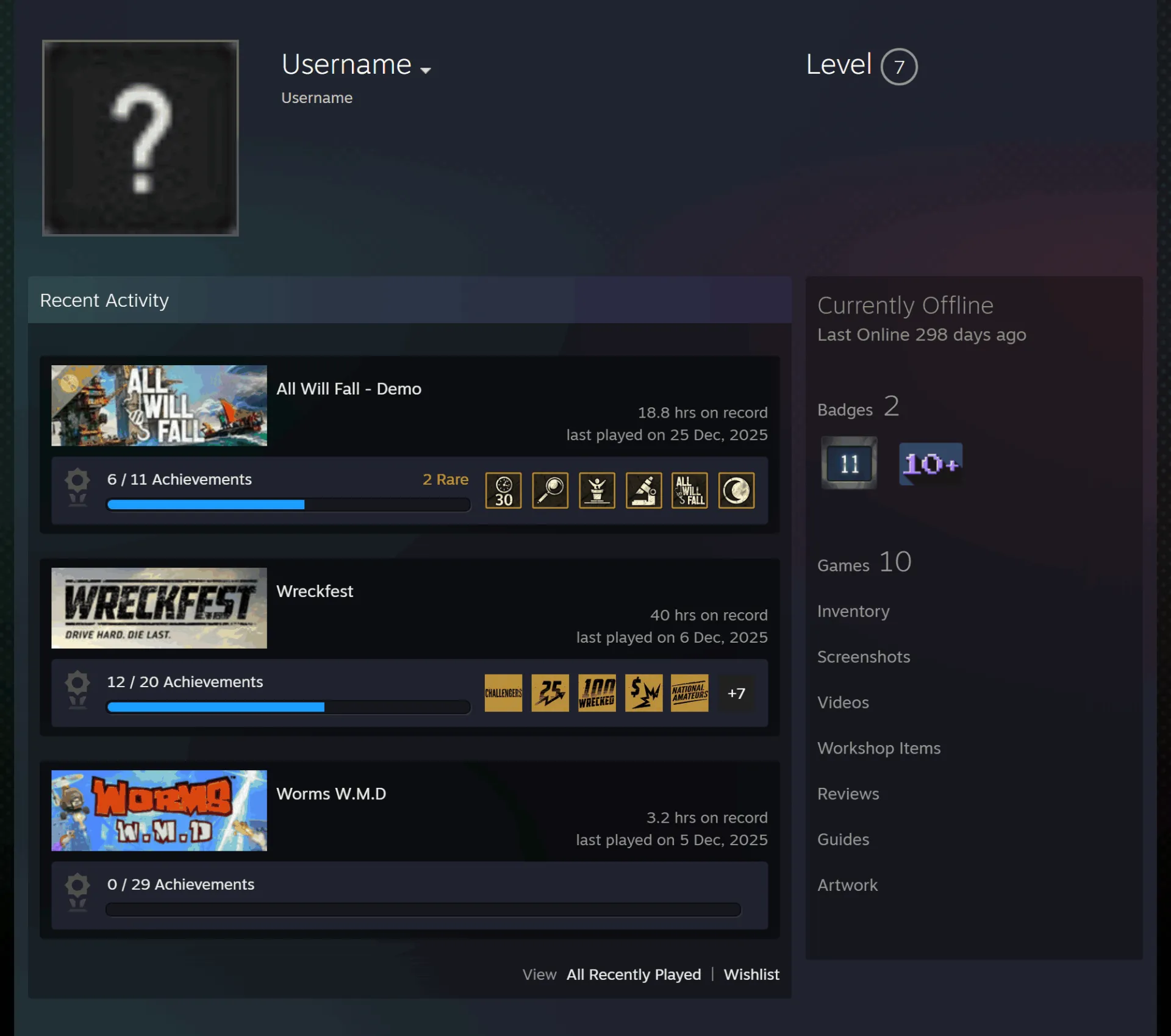
Task: Click the 25 achievement icon in Wreckfest
Action: [550, 693]
